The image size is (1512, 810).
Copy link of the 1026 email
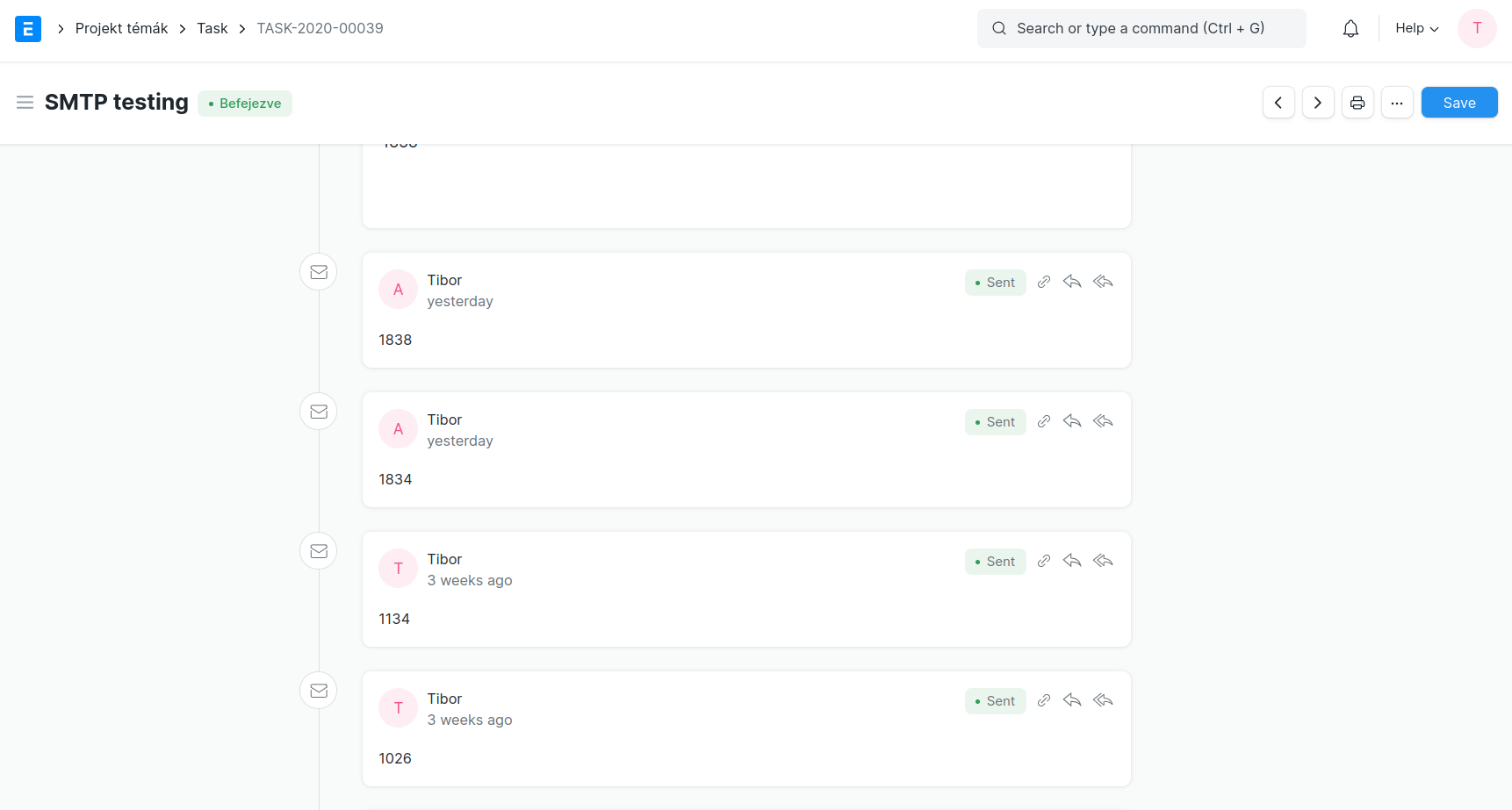click(1043, 700)
